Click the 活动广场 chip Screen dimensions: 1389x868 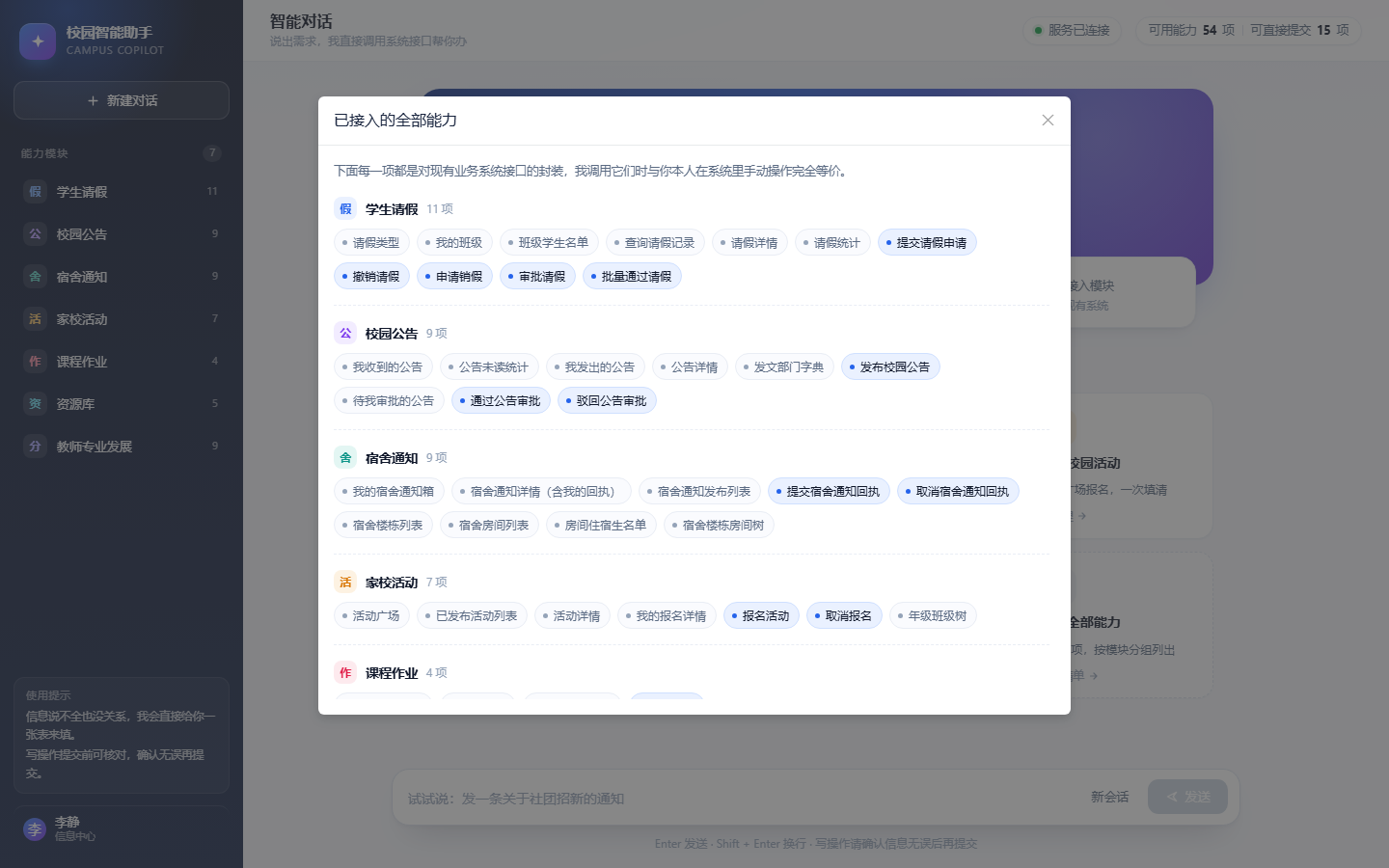click(372, 616)
